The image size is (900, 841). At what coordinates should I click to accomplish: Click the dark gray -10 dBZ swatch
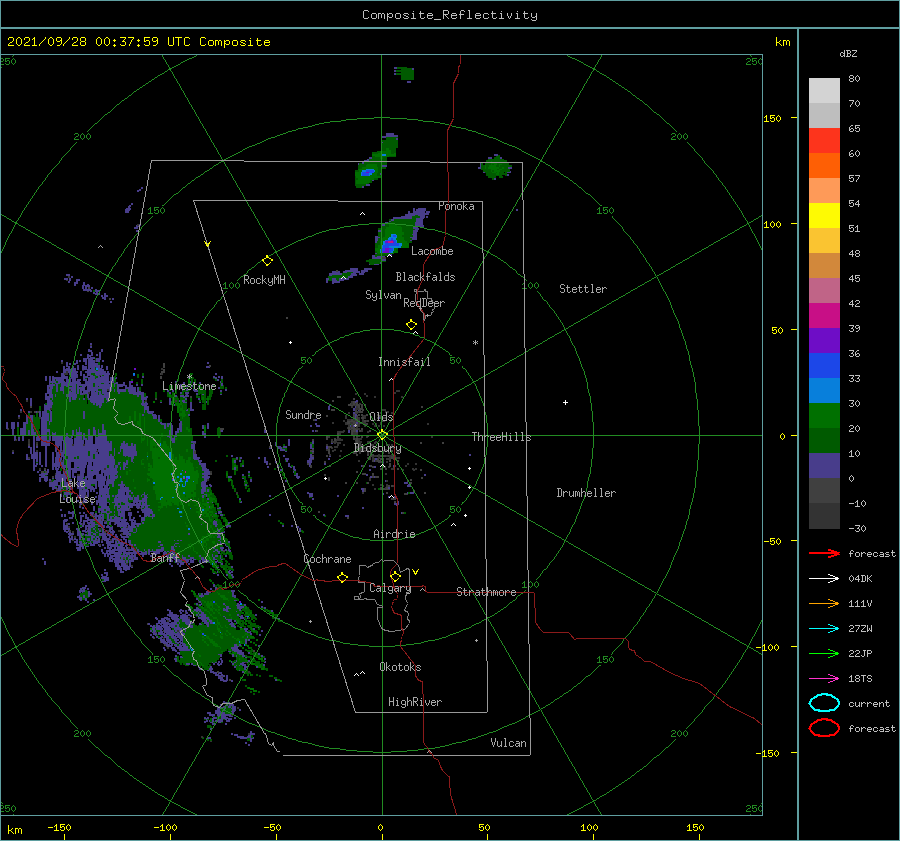click(x=824, y=515)
